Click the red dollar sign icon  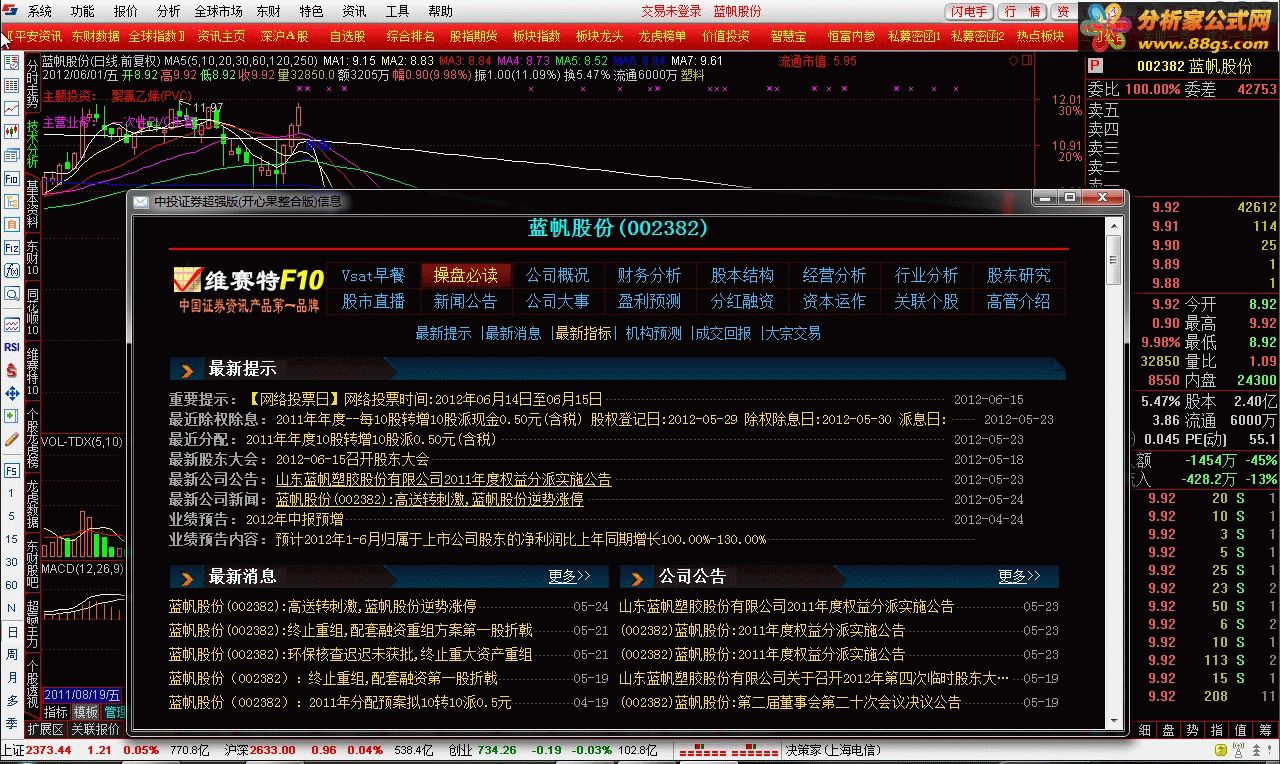pyautogui.click(x=12, y=370)
